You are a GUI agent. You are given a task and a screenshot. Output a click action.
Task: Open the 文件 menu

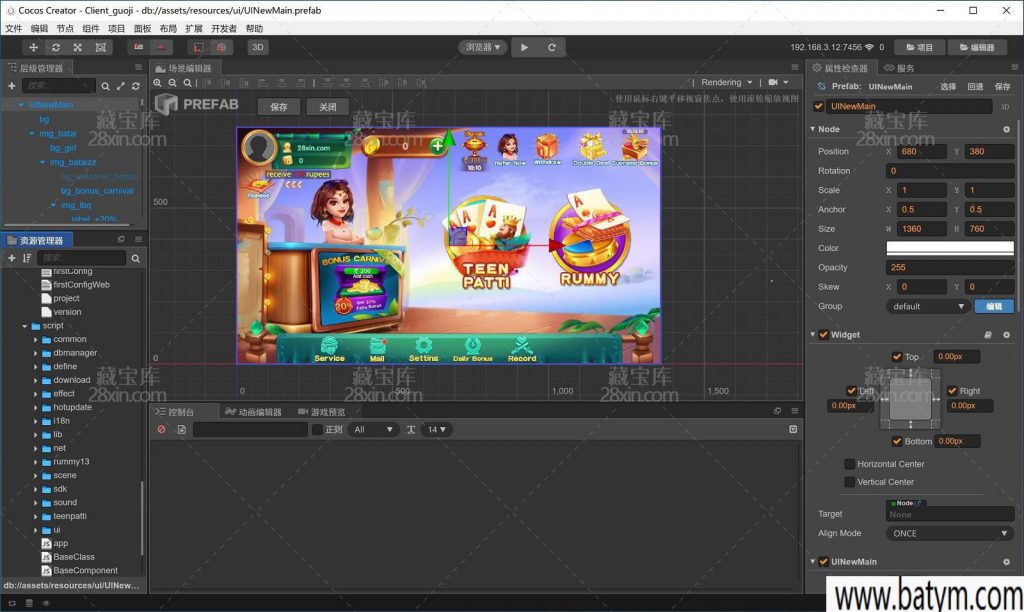pyautogui.click(x=14, y=28)
